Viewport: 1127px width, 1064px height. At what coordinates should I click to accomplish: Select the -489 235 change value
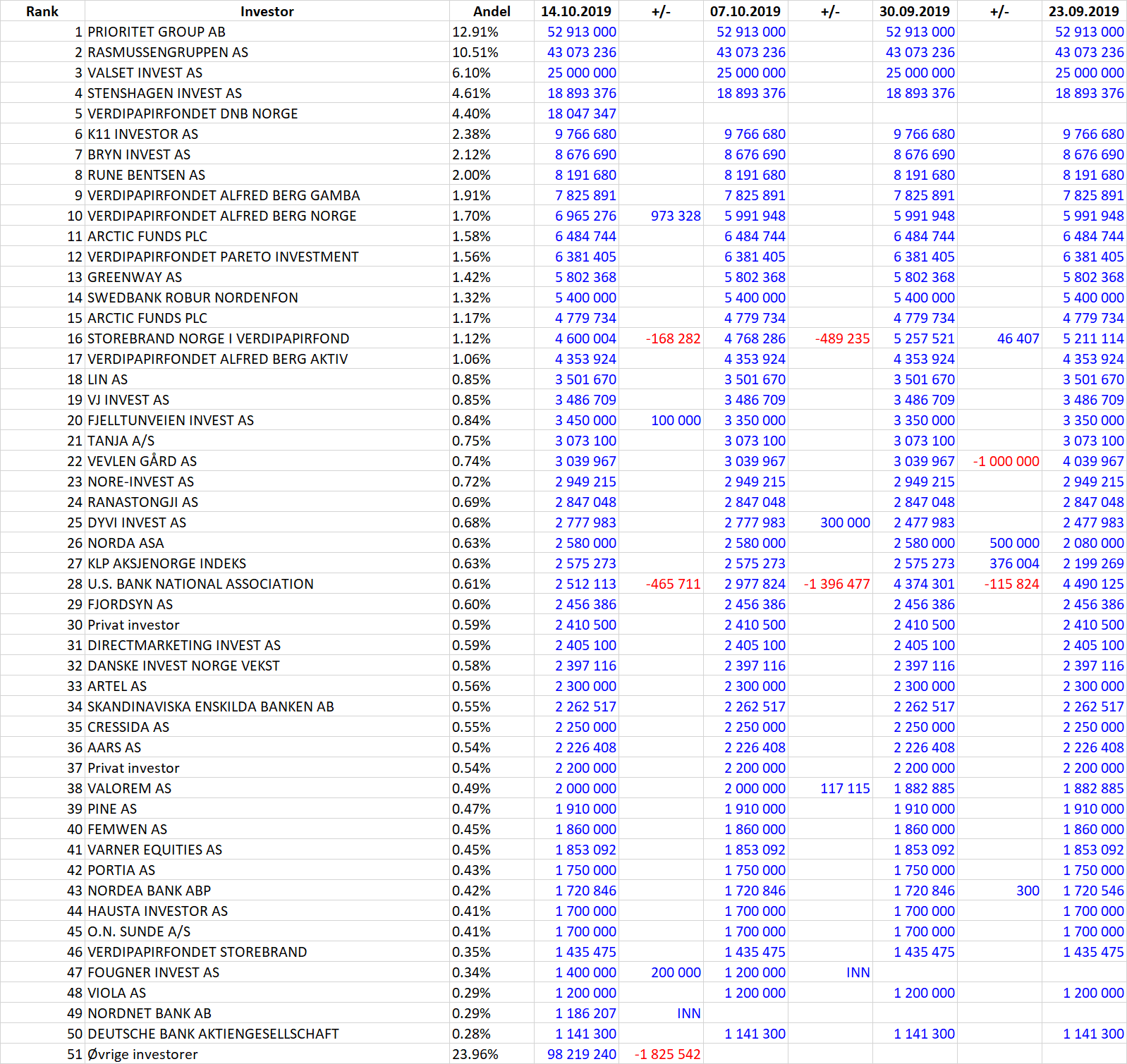pos(843,338)
